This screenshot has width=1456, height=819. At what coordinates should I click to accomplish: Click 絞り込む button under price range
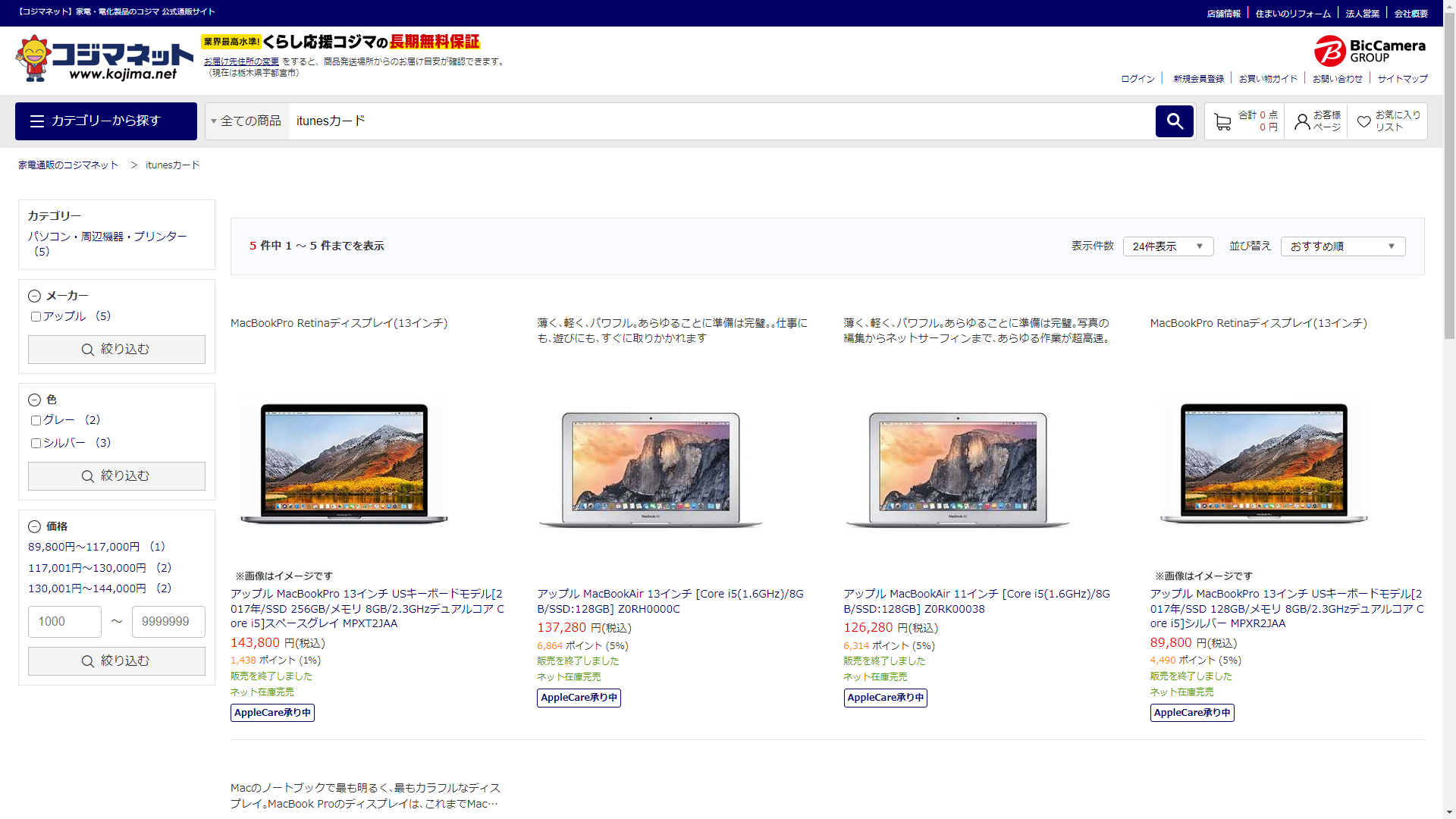pos(116,661)
